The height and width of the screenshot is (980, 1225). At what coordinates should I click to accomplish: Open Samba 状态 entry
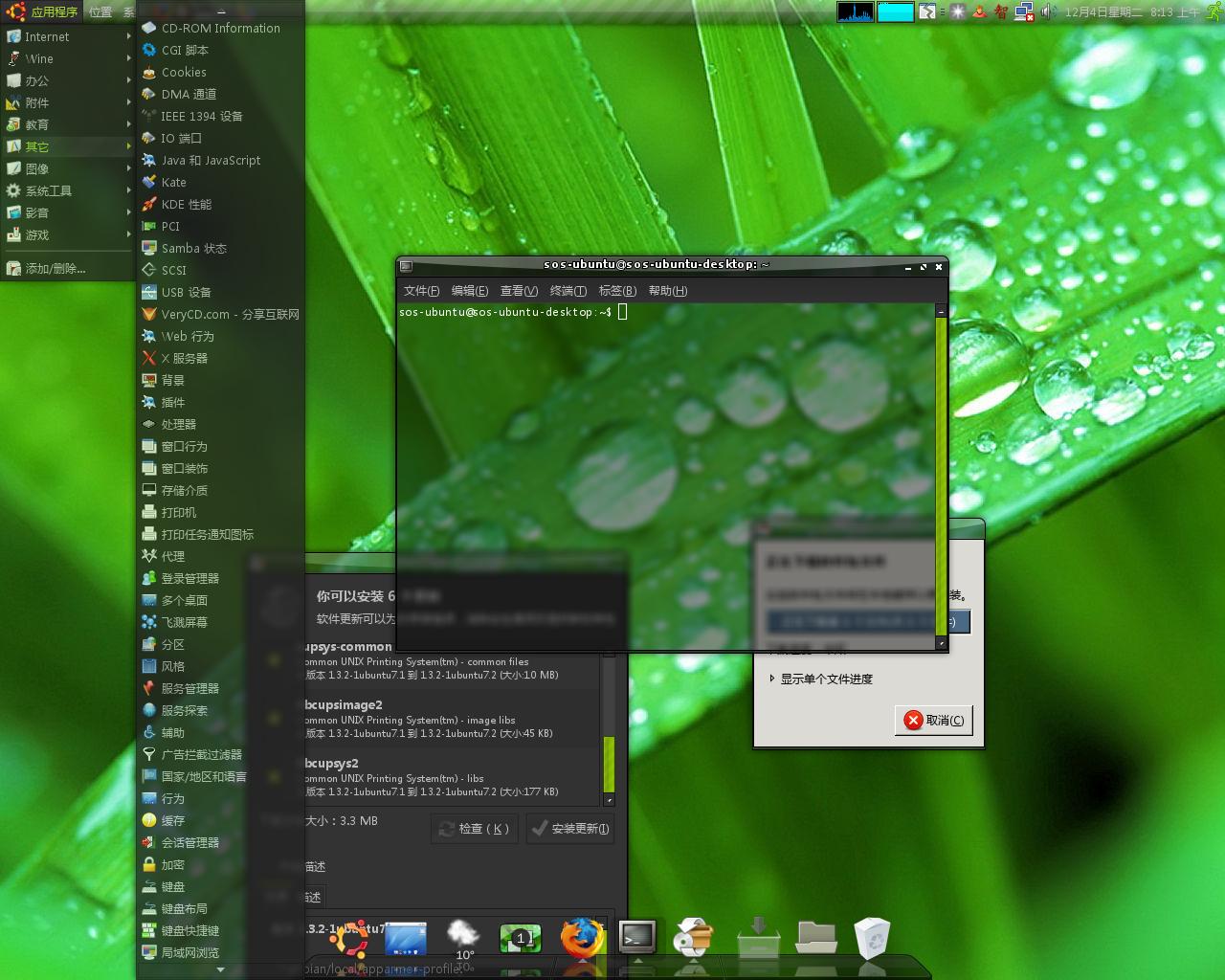[x=220, y=248]
